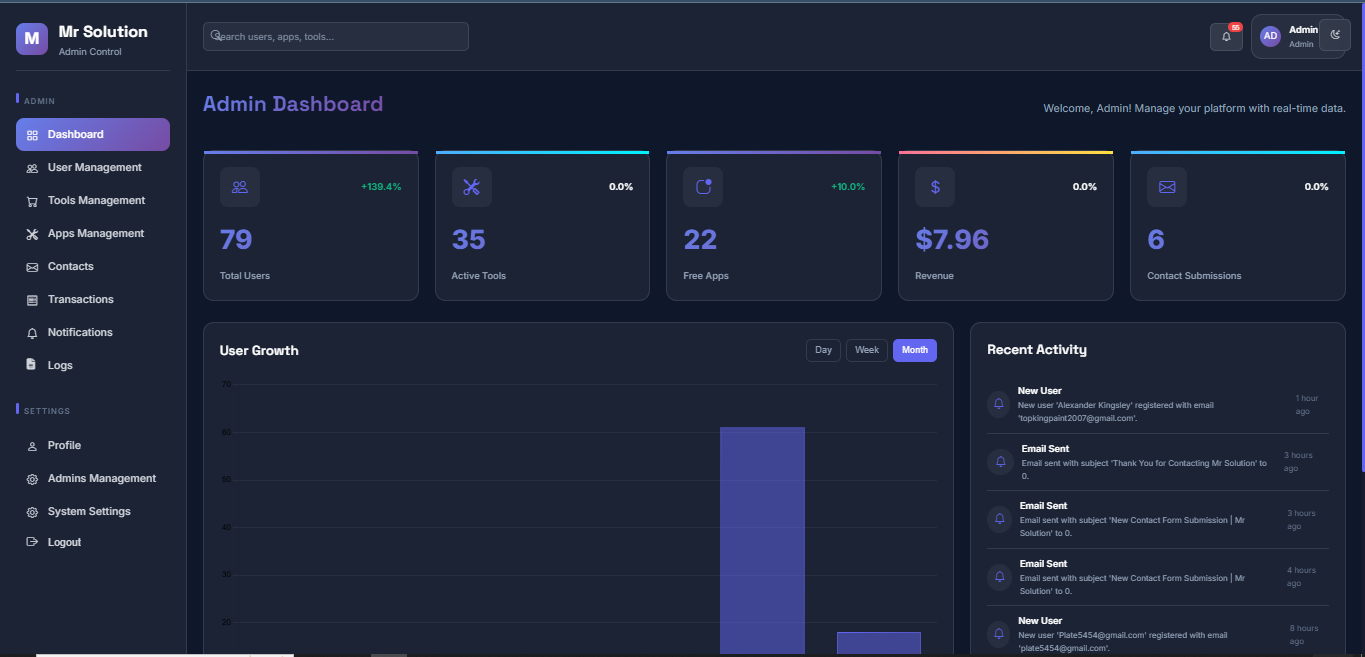1365x657 pixels.
Task: Click the $7.96 Revenue value
Action: point(952,240)
